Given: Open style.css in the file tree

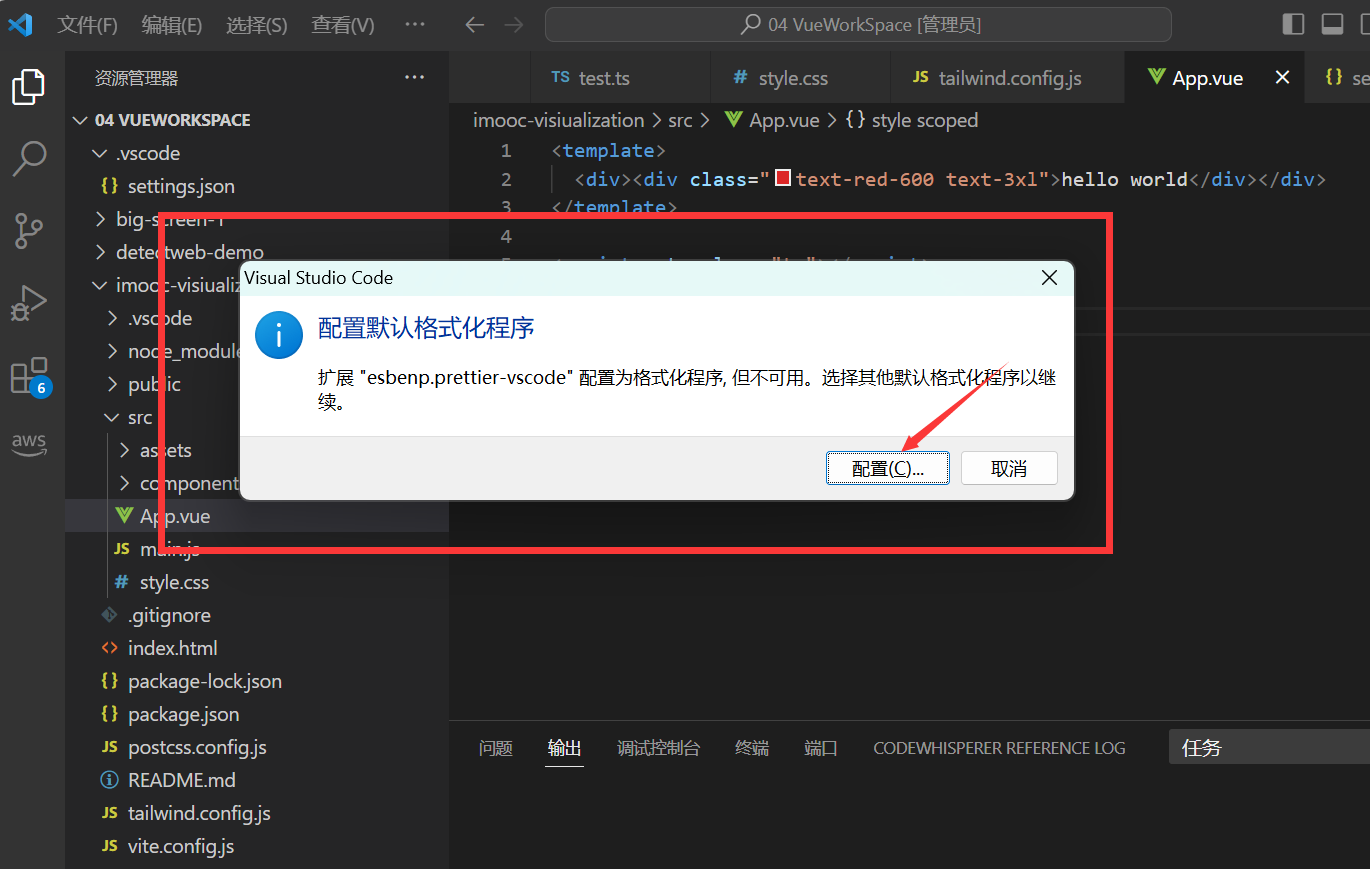Looking at the screenshot, I should (x=257, y=582).
